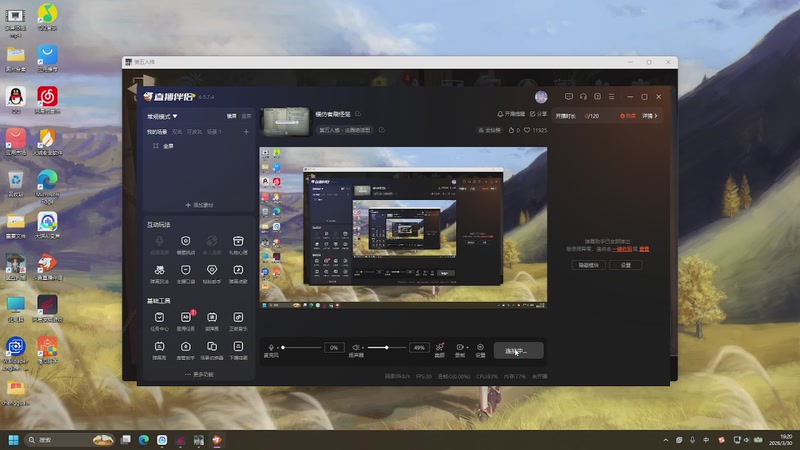Viewport: 800px width, 450px height.
Task: Select the 场景 1 scene tab
Action: [214, 132]
